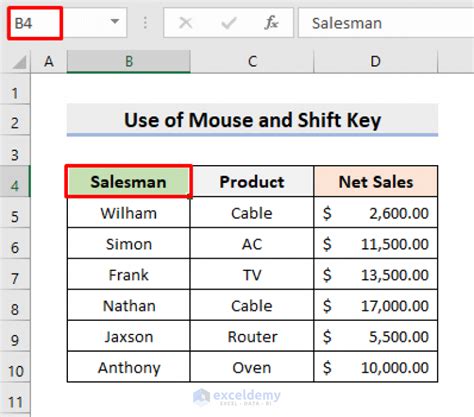Open the Name Box dropdown arrow
This screenshot has width=474, height=417.
tap(115, 22)
